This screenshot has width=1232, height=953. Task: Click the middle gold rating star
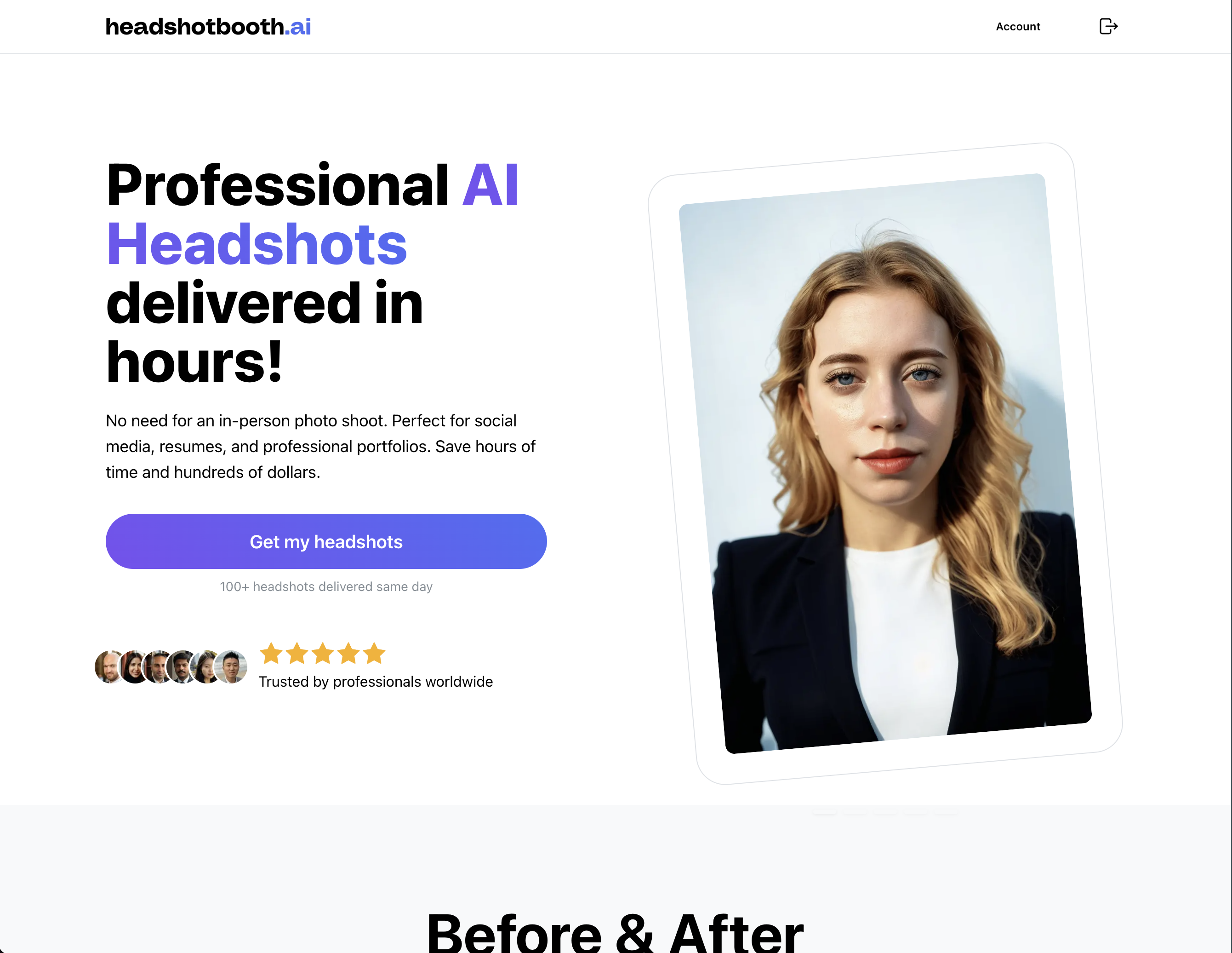323,654
